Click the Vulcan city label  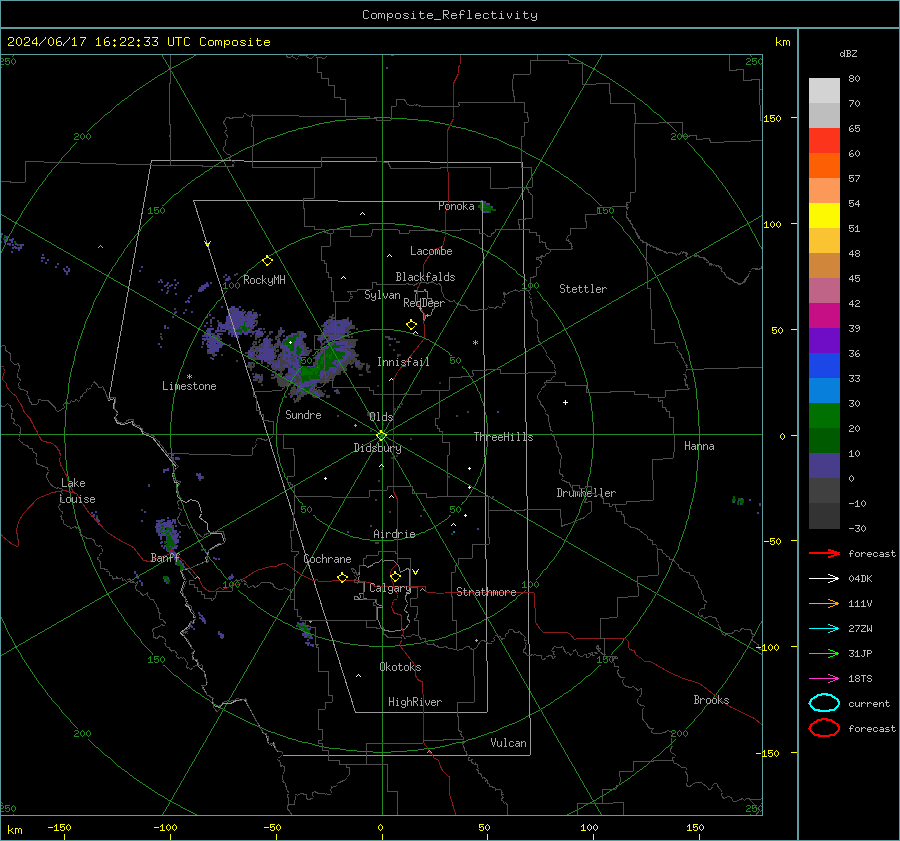tap(508, 743)
